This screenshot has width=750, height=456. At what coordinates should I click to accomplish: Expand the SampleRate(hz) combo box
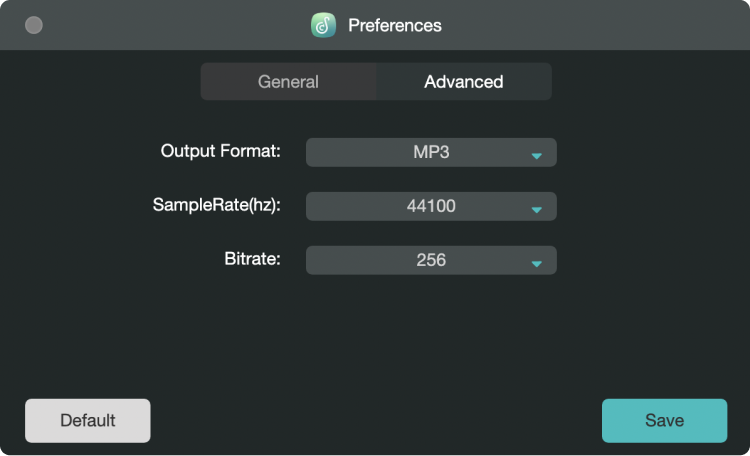click(x=431, y=206)
